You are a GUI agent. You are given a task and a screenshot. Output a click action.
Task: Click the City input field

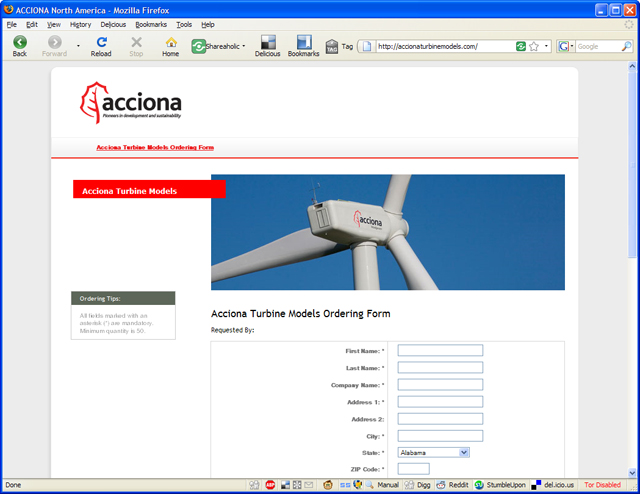click(x=440, y=436)
